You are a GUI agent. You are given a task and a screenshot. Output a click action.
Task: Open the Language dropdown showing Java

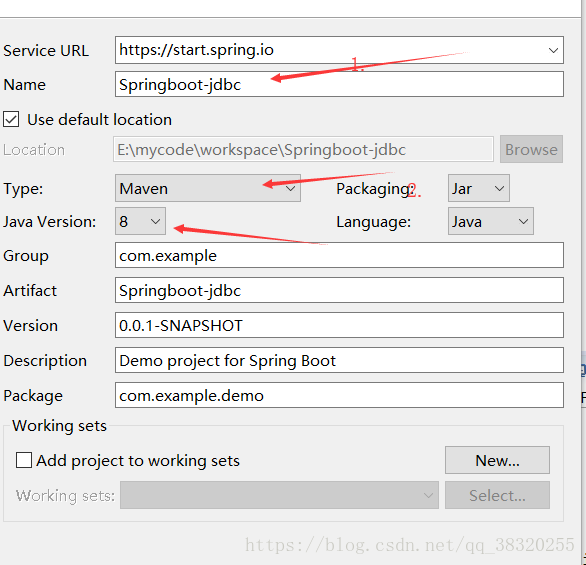tap(490, 221)
